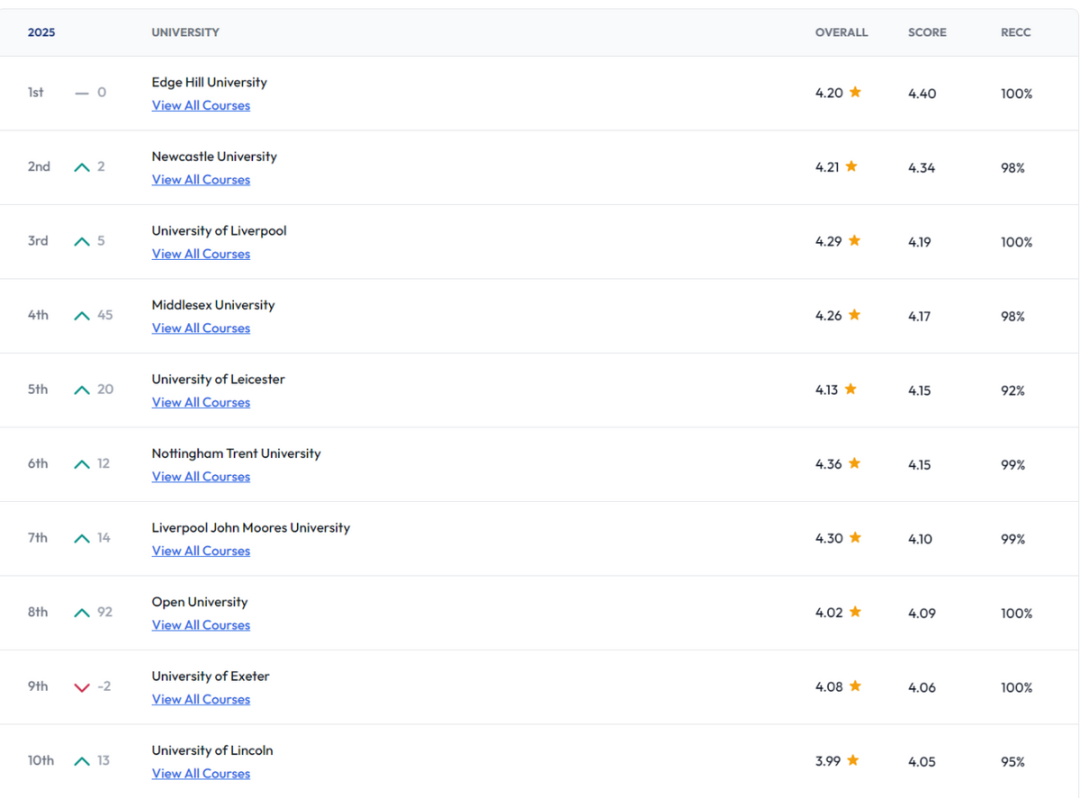Click the 4.40 score value

[922, 94]
